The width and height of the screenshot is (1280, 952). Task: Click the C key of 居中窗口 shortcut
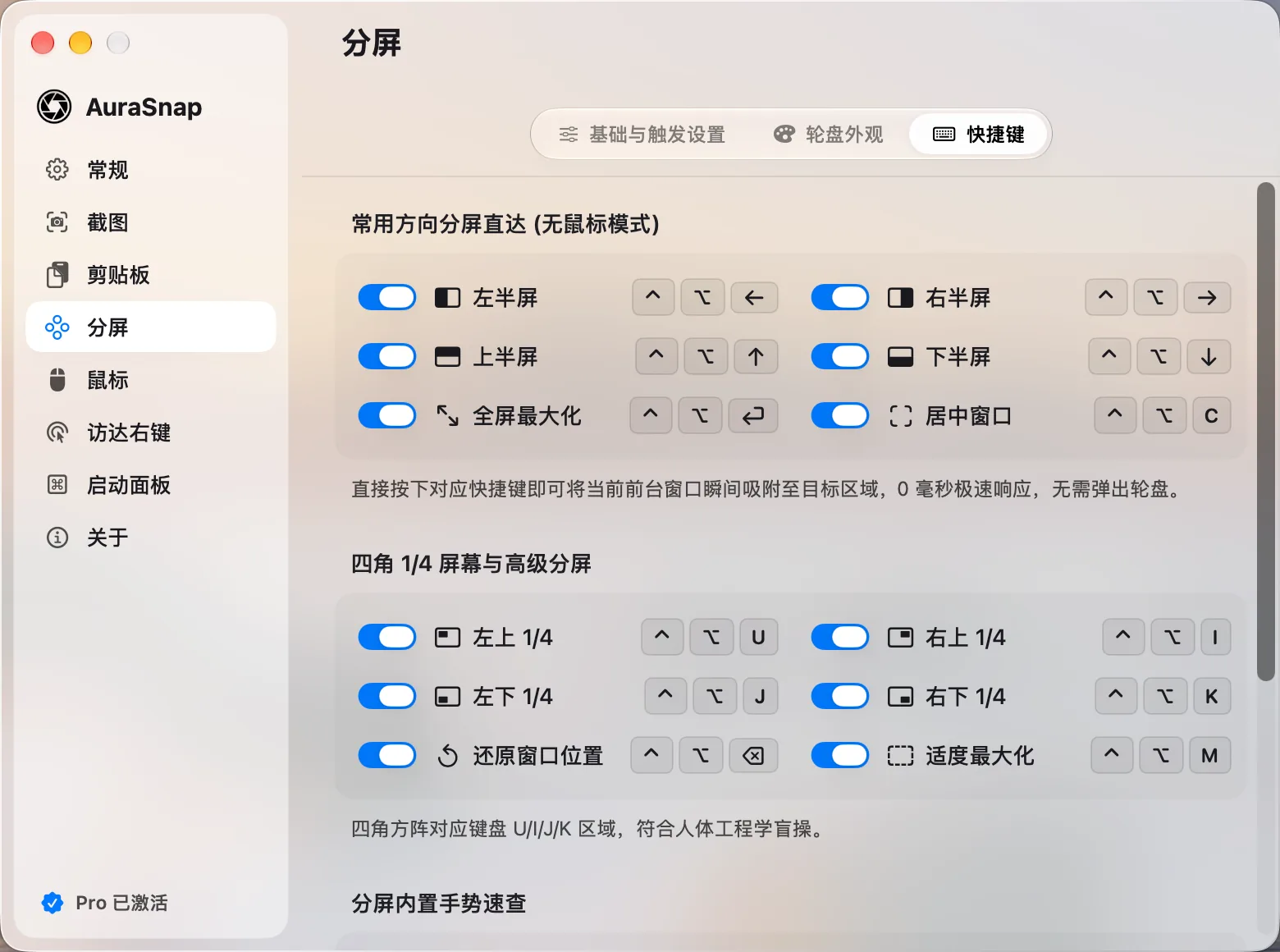(1211, 415)
